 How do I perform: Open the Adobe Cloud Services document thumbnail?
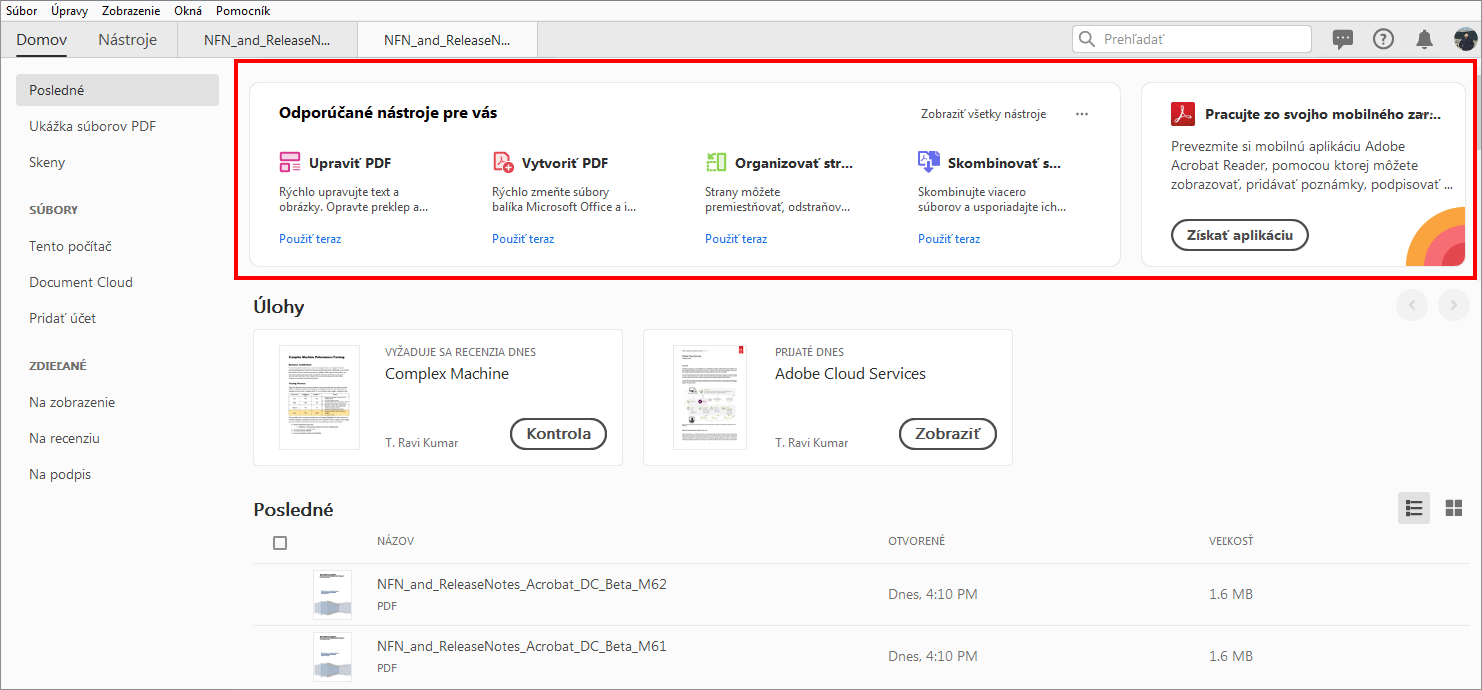710,397
